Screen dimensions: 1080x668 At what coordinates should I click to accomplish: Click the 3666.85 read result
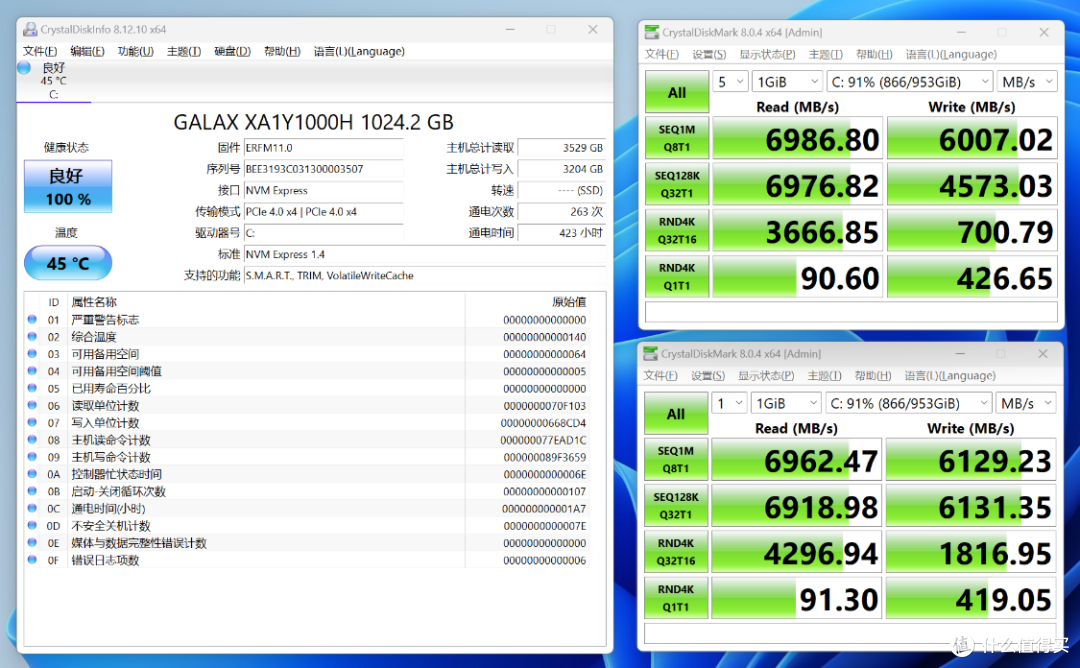[x=797, y=231]
